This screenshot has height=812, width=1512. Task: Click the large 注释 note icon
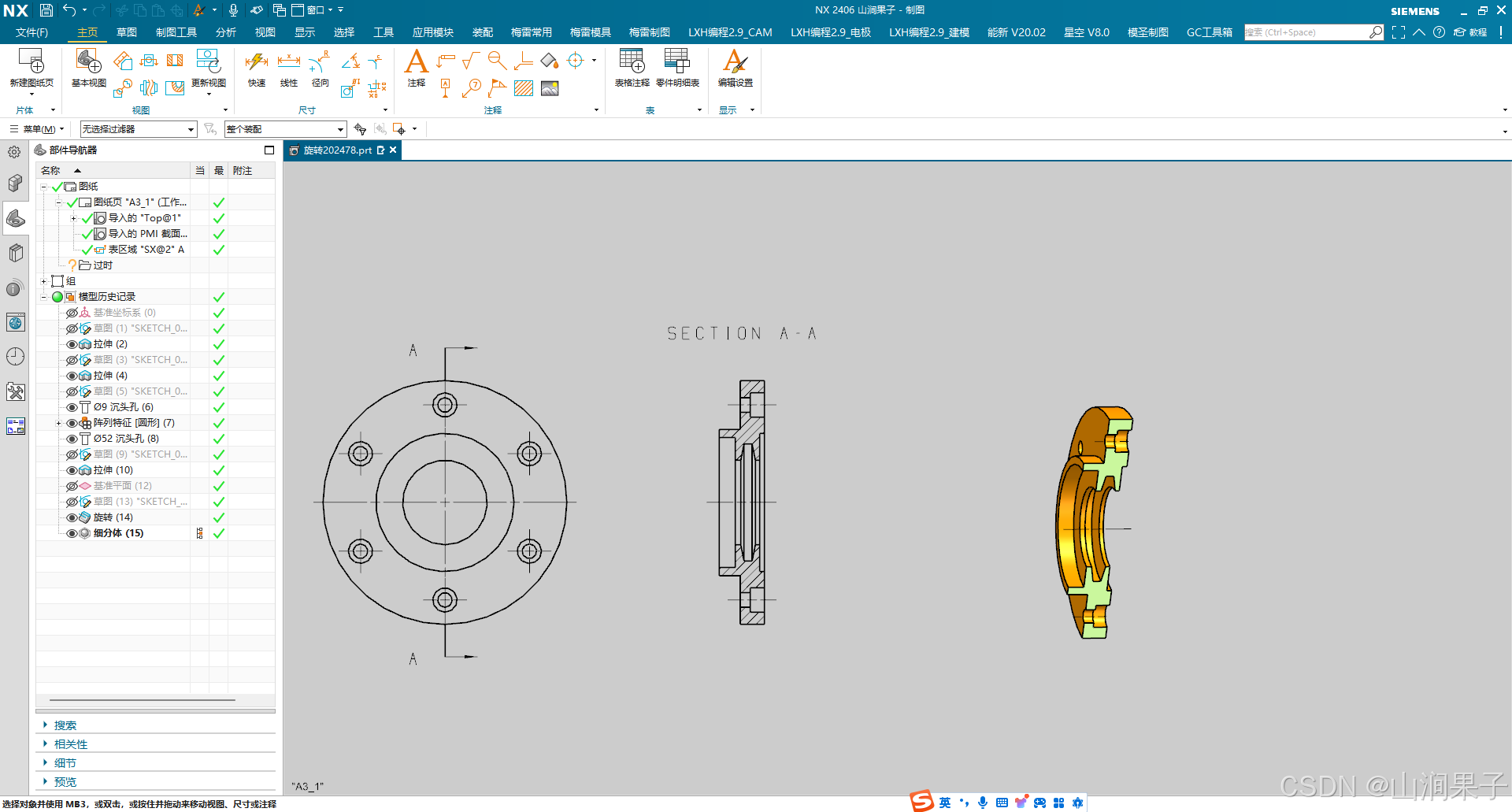click(416, 61)
